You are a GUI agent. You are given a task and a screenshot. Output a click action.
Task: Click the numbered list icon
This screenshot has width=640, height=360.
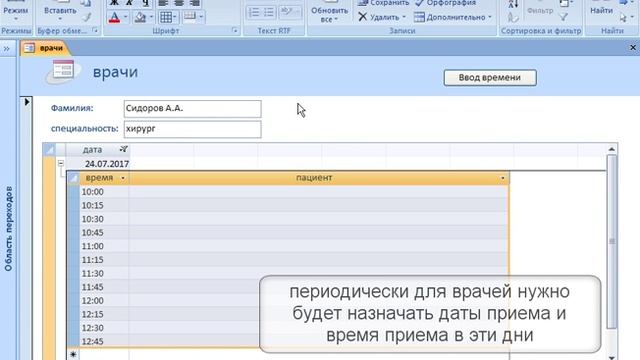[x=254, y=12]
